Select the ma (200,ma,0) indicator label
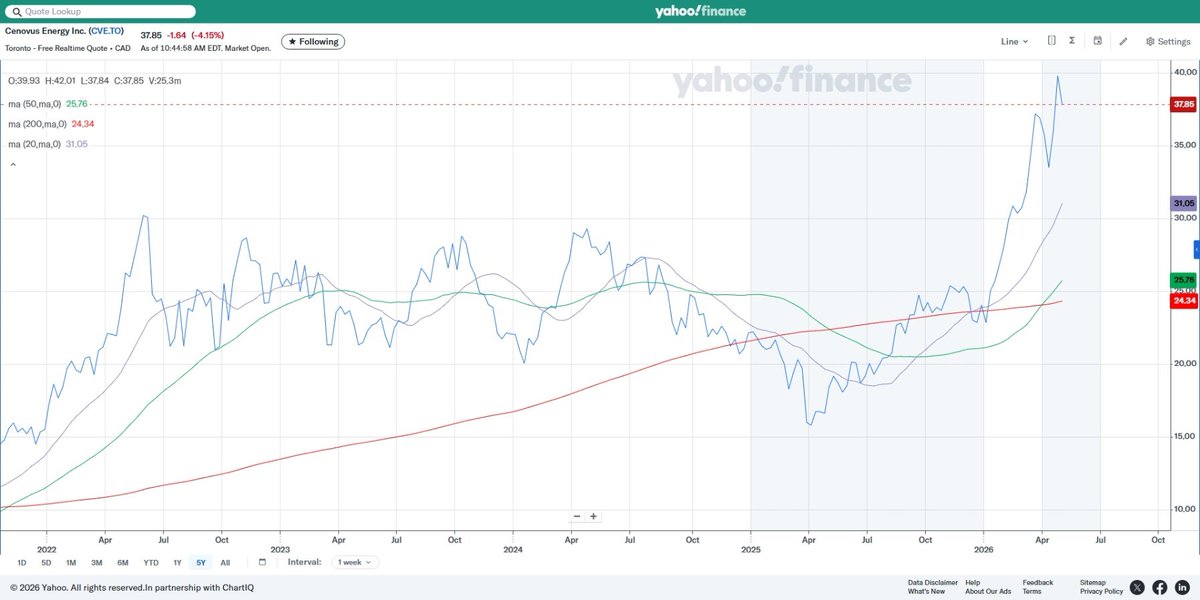Viewport: 1200px width, 600px height. pos(39,124)
